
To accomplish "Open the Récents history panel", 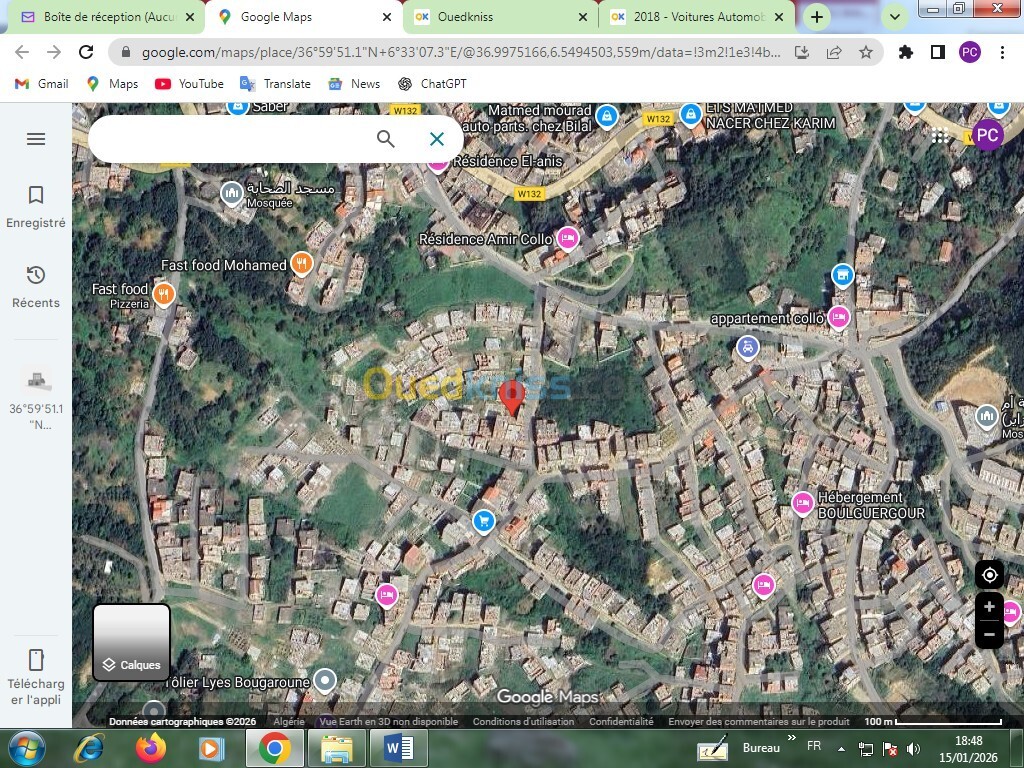I will tap(36, 287).
